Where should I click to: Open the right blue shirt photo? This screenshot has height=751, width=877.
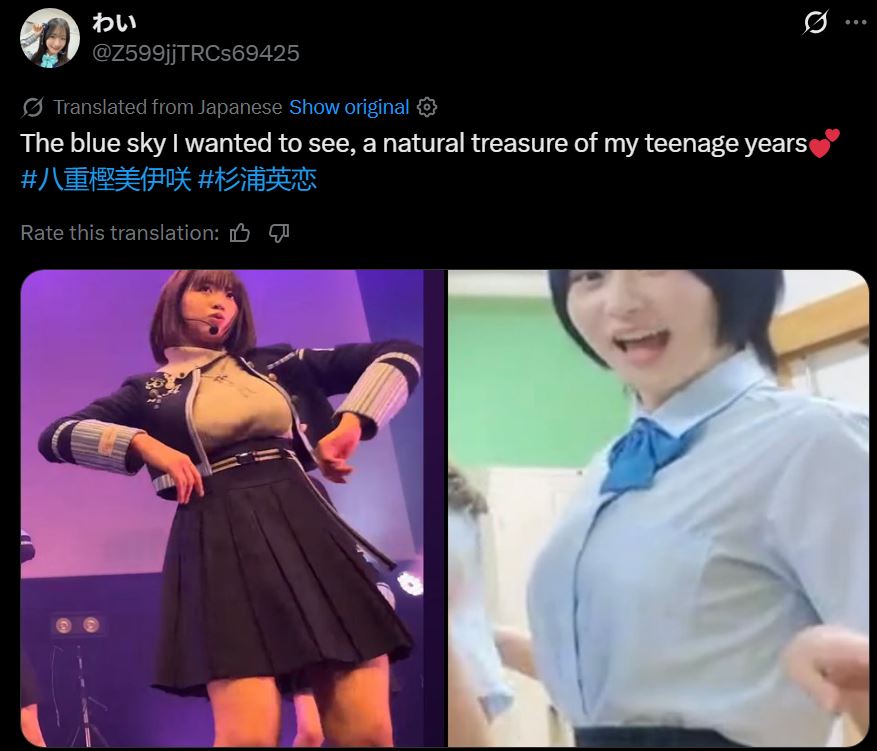click(658, 508)
